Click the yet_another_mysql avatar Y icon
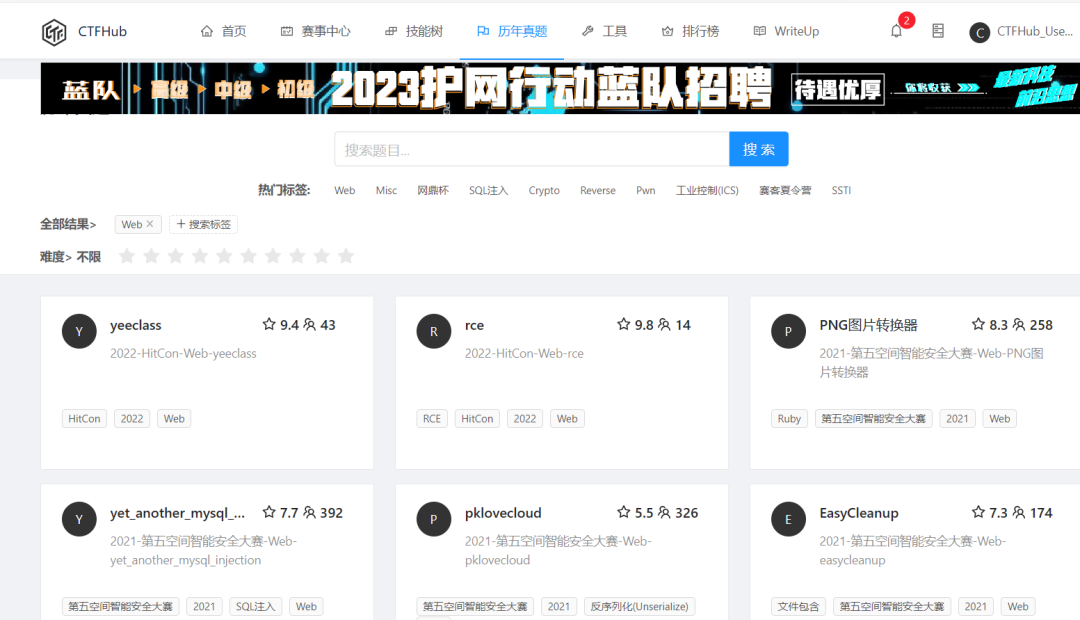Screen dimensions: 1080x620 pyautogui.click(x=79, y=519)
